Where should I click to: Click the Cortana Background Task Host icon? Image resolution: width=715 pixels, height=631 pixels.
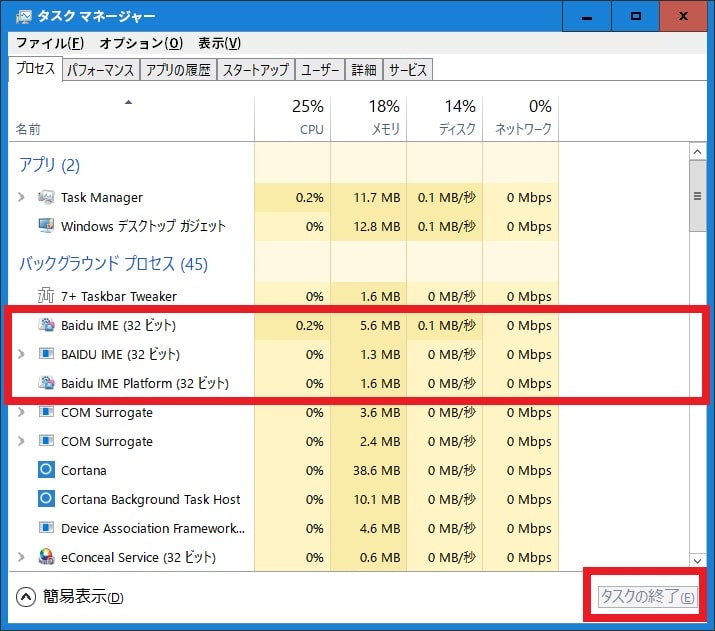[x=46, y=499]
